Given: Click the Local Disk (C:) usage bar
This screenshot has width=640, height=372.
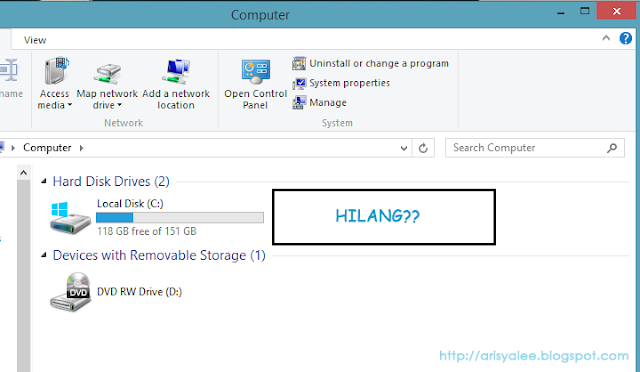Looking at the screenshot, I should (x=180, y=218).
